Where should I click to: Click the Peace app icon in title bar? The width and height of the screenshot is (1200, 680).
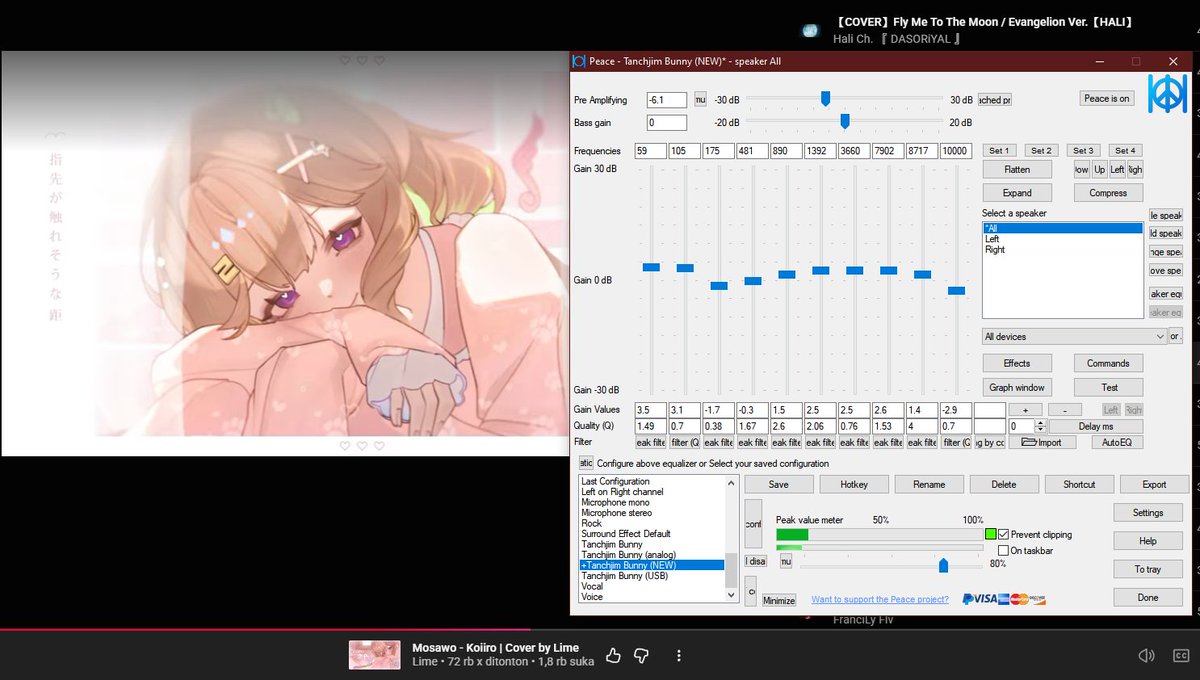[x=578, y=61]
